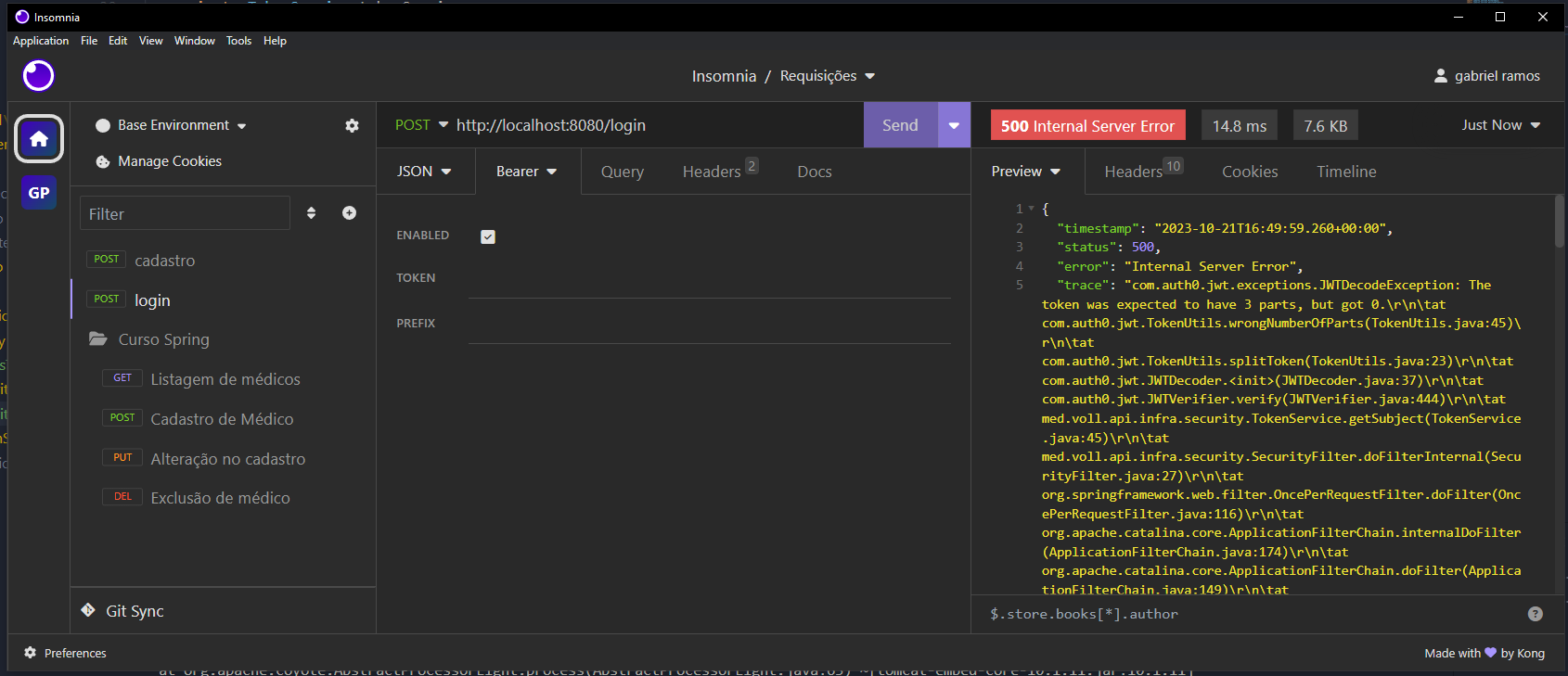Select Exclusão de médico DEL request
The height and width of the screenshot is (676, 1568).
[223, 498]
